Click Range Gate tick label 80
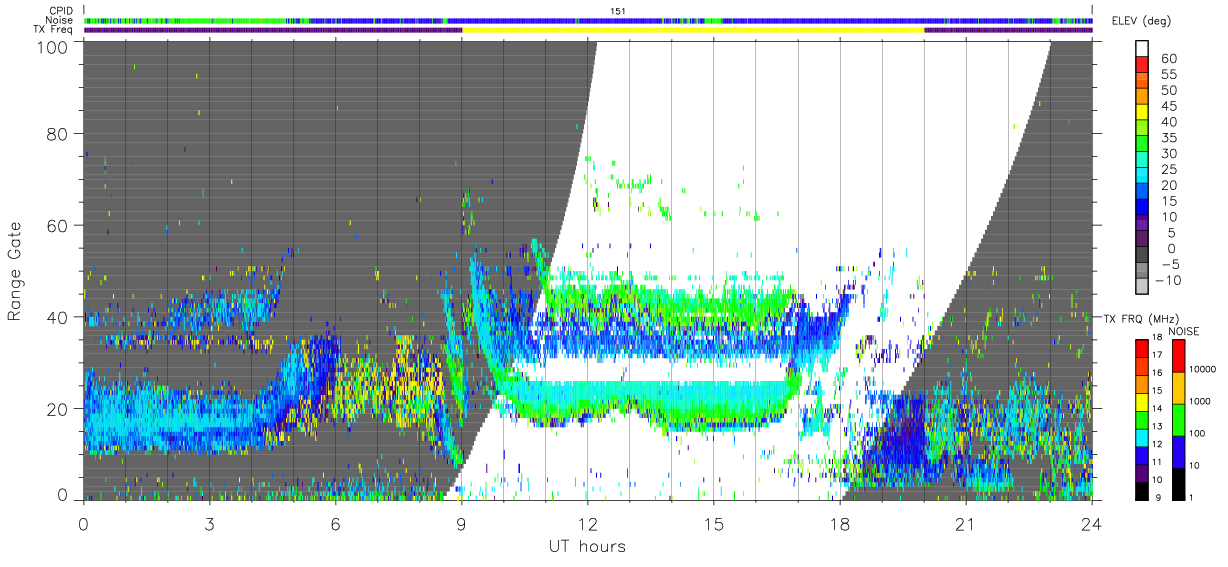 58,133
